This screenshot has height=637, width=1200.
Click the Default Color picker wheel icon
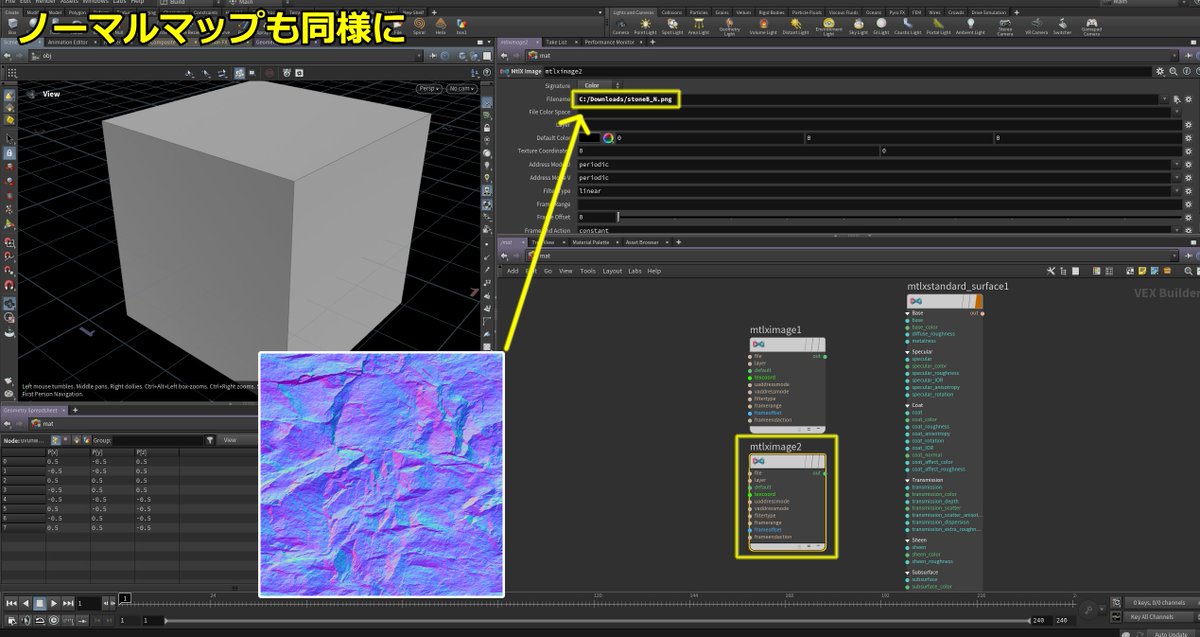(x=607, y=138)
